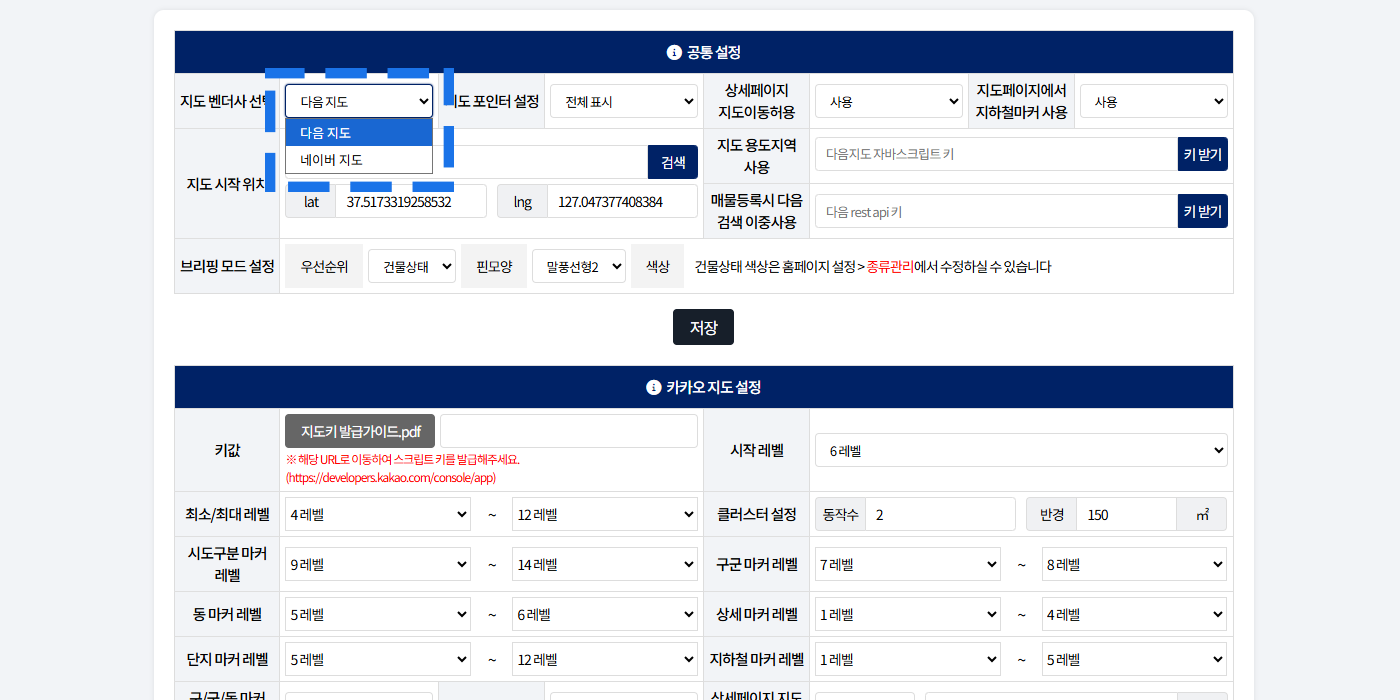Viewport: 1400px width, 700px height.
Task: Click info icon beside 공통 설정 header
Action: pos(674,52)
